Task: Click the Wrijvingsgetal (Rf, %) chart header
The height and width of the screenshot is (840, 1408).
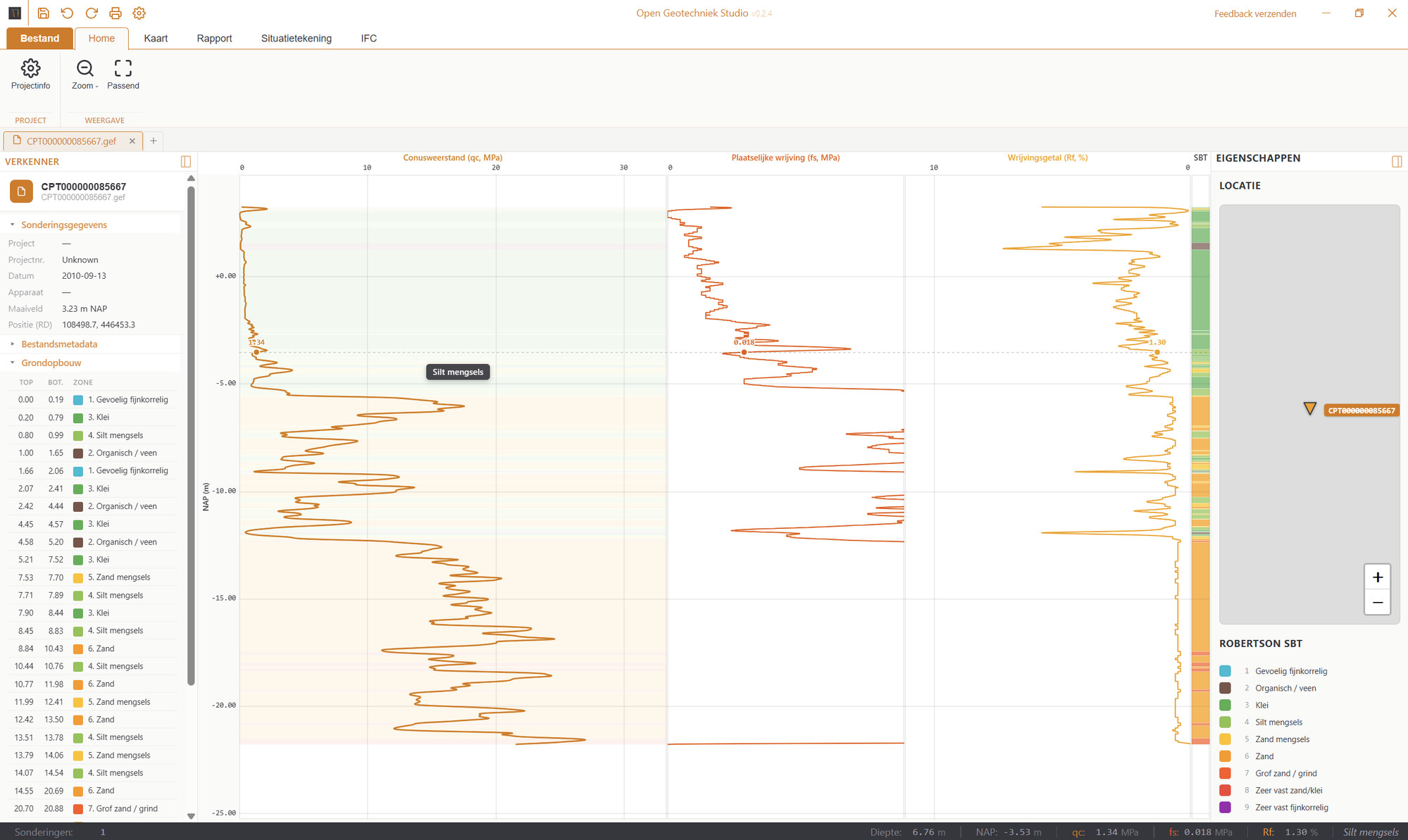Action: [x=1047, y=158]
